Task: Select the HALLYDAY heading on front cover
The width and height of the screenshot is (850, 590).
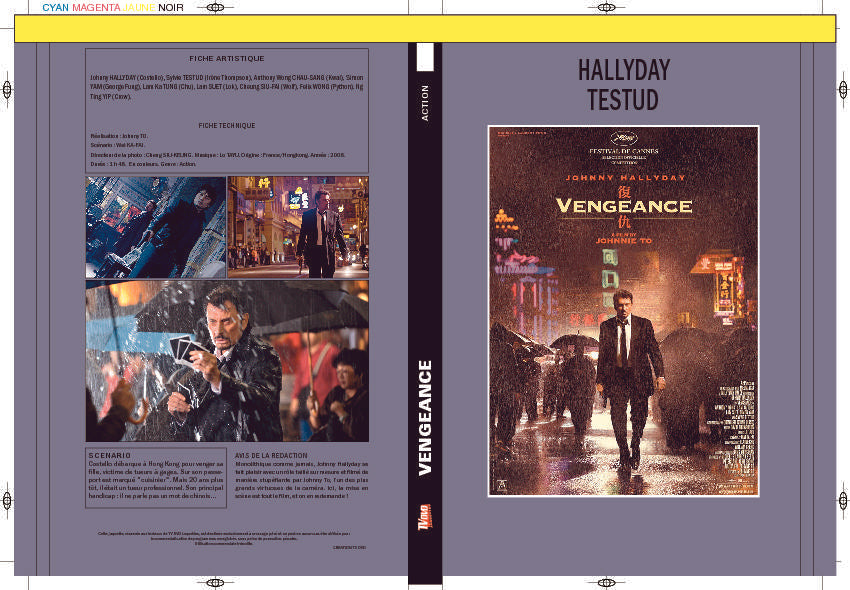Action: click(624, 70)
